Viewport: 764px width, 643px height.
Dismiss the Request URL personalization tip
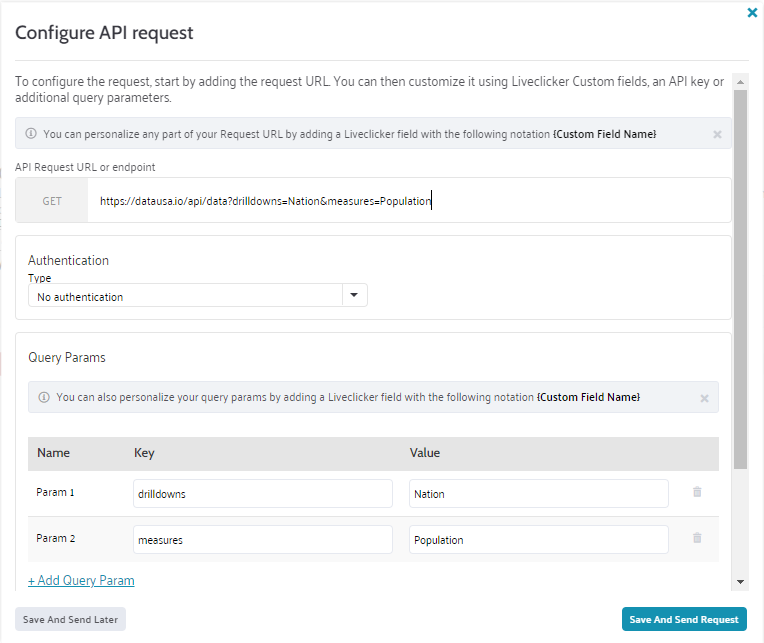click(x=717, y=134)
